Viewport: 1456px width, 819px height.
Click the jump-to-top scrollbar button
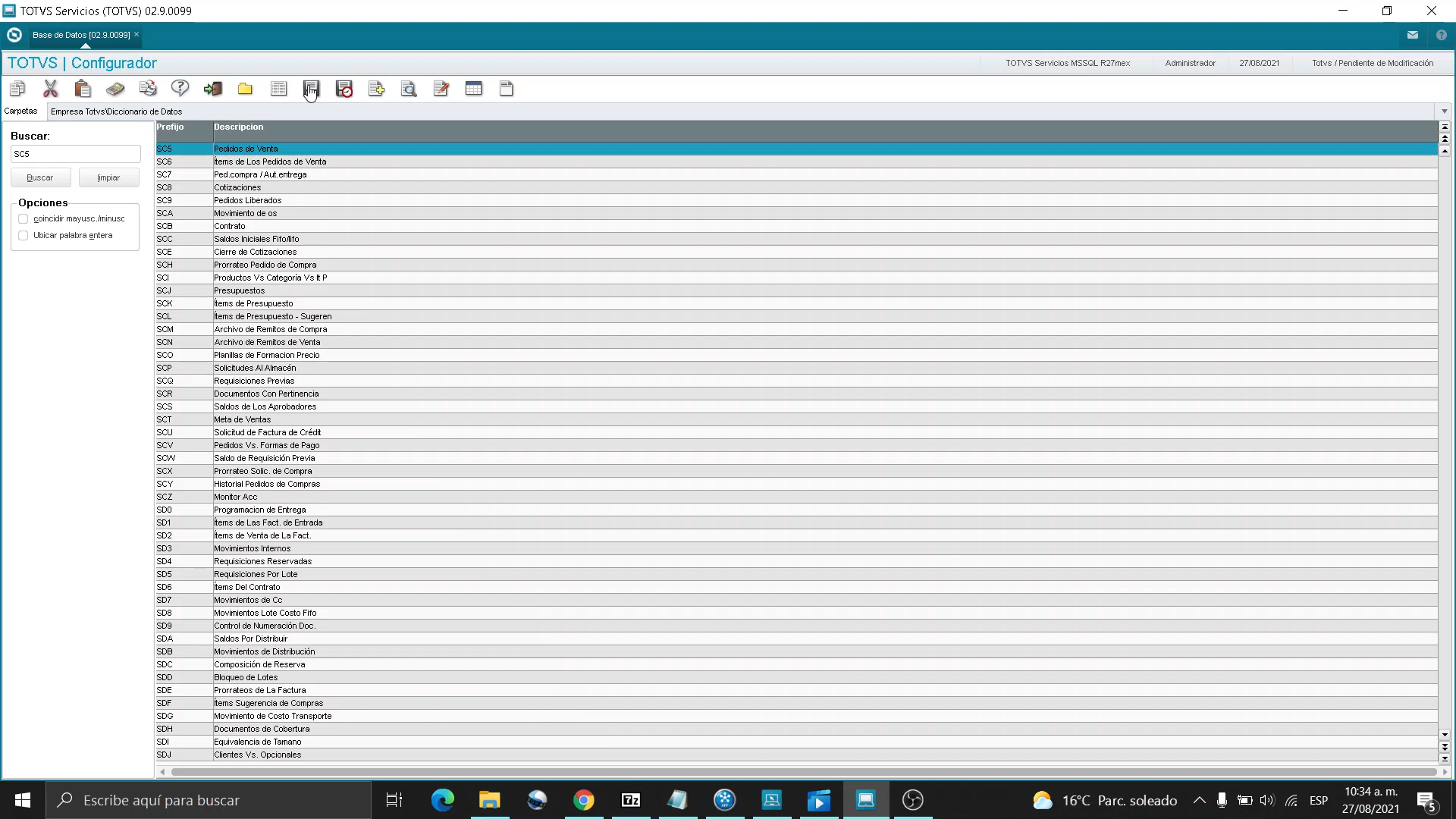pyautogui.click(x=1445, y=127)
